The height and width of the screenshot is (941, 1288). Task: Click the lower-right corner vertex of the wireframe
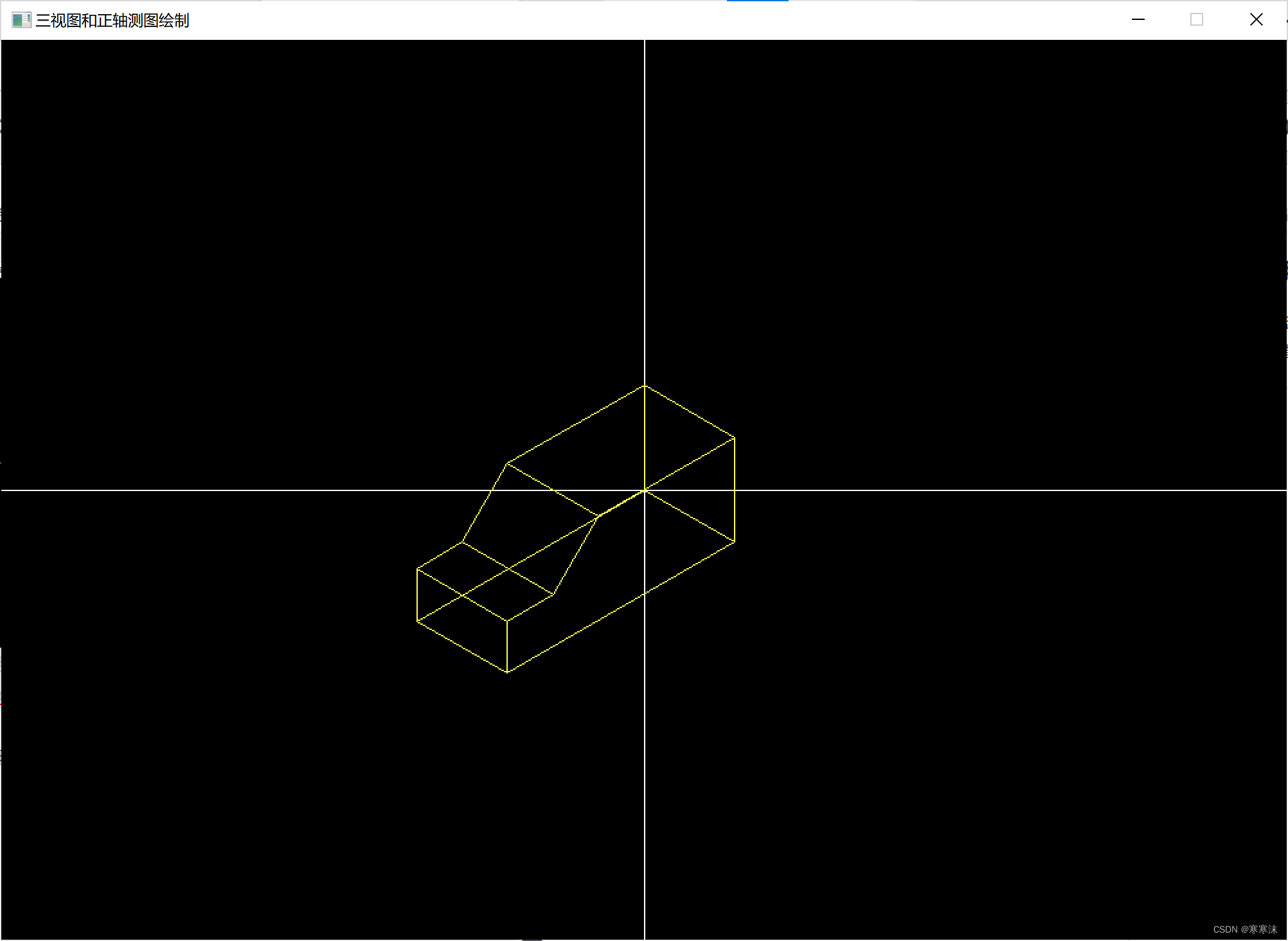coord(735,542)
